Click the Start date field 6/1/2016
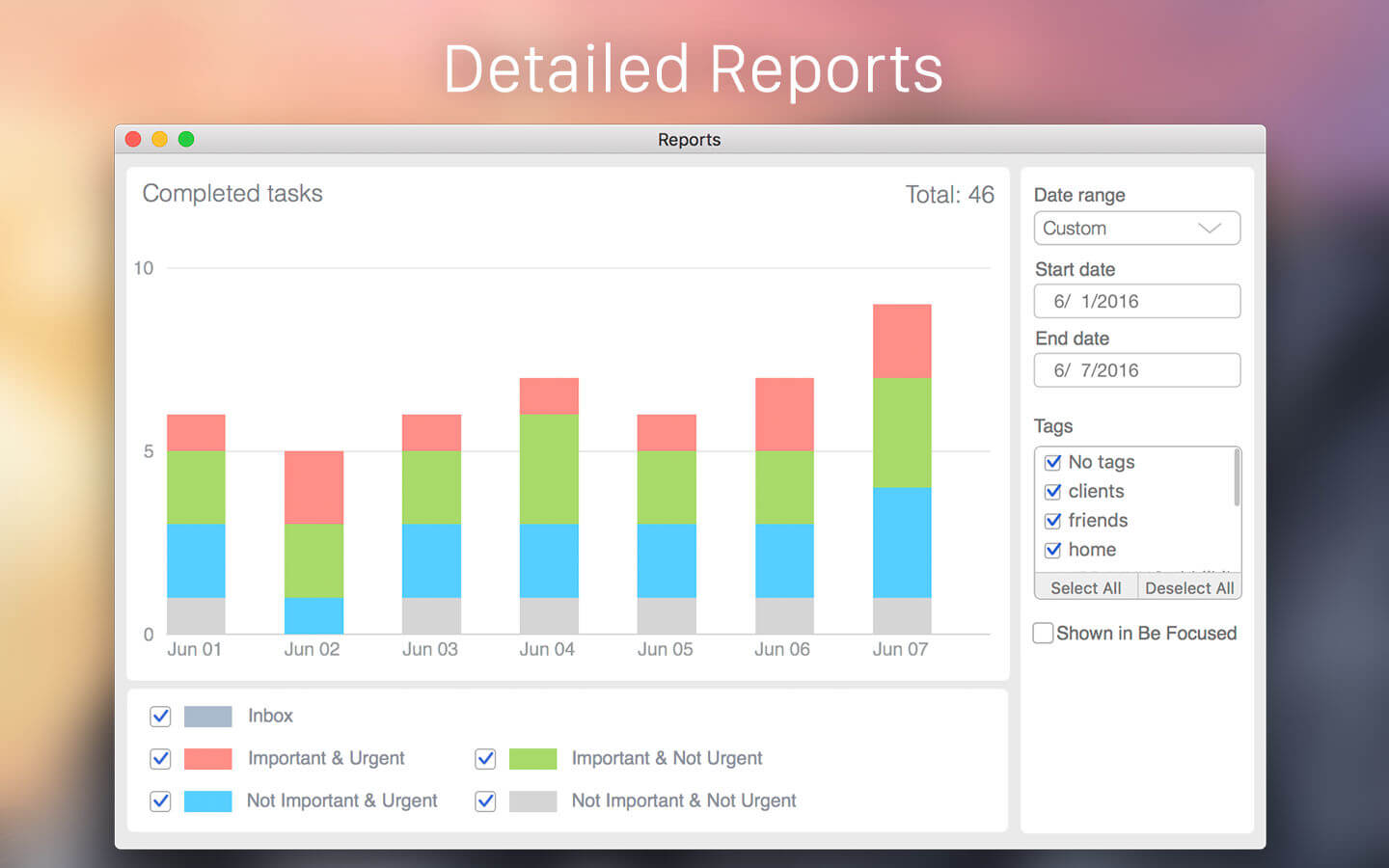This screenshot has height=868, width=1389. pos(1136,301)
